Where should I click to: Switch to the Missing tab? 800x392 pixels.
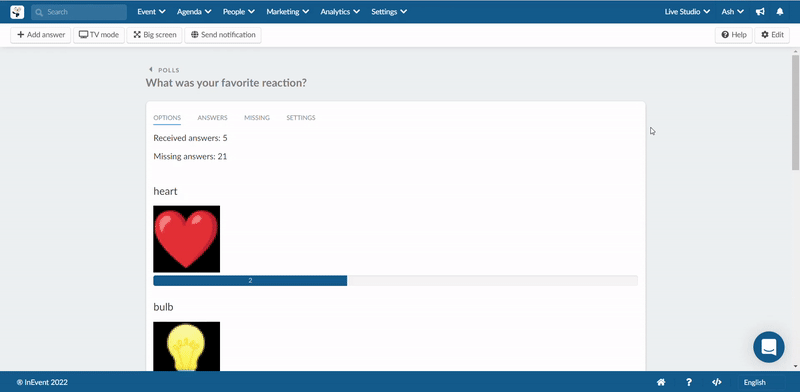(x=257, y=118)
